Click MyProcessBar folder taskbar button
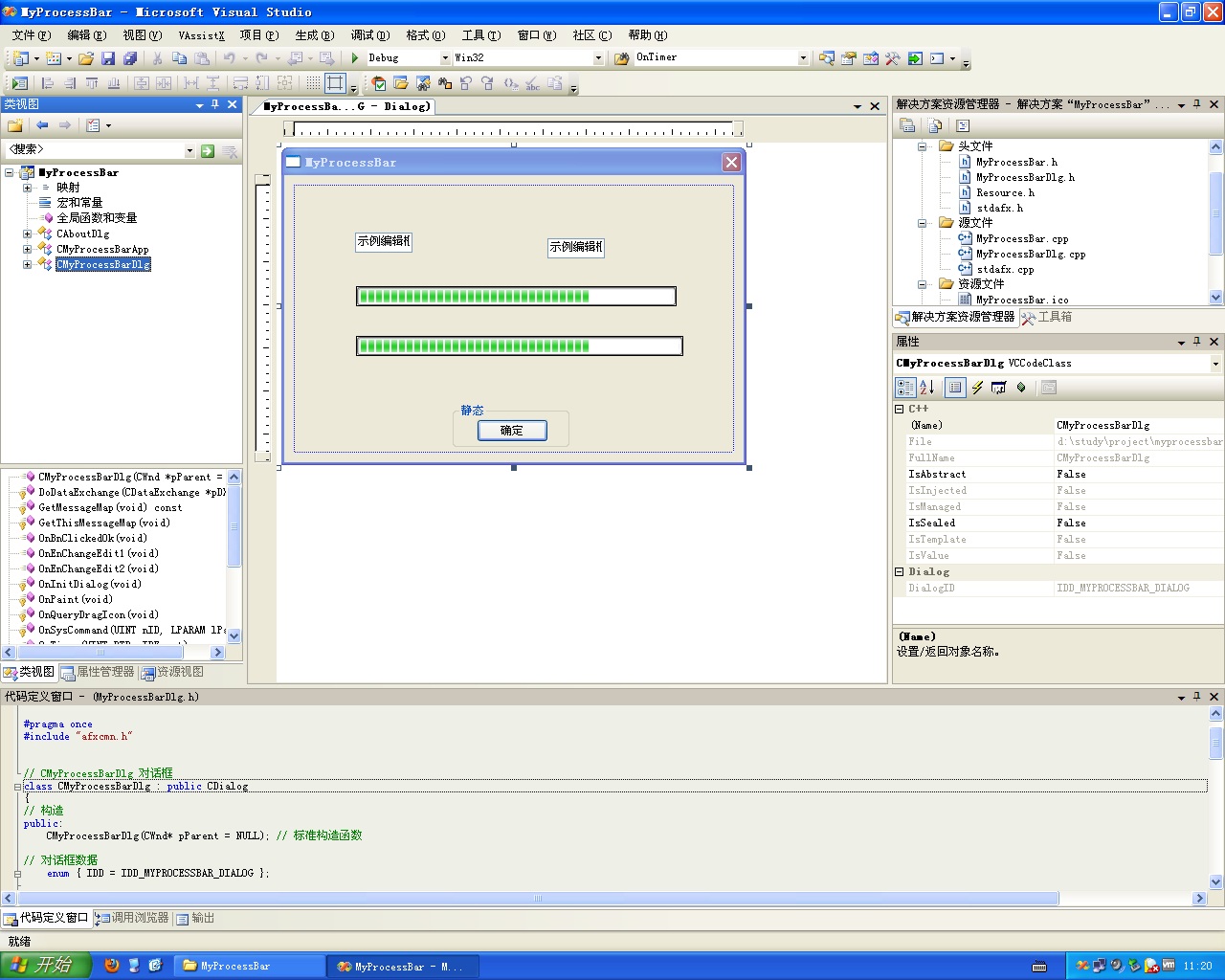 point(251,966)
